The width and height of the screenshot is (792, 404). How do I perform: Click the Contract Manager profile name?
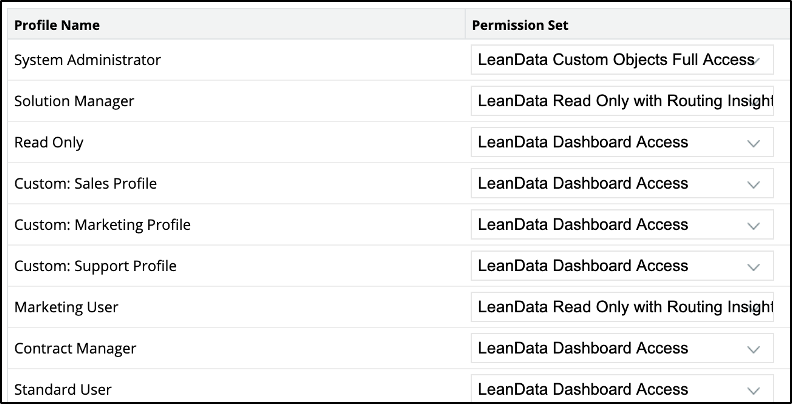tap(75, 348)
